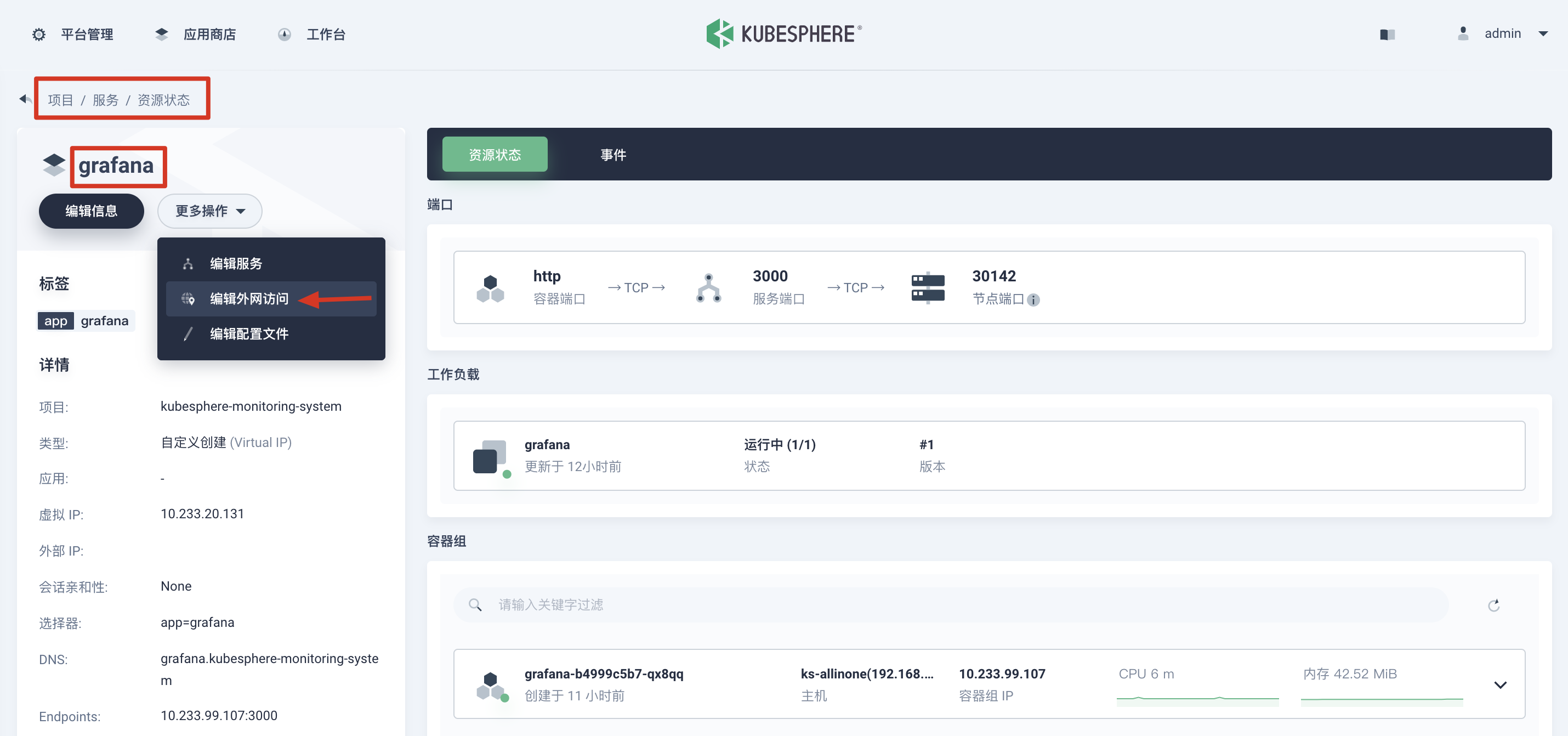1568x736 pixels.
Task: Open 服务 from the breadcrumb
Action: pyautogui.click(x=106, y=99)
